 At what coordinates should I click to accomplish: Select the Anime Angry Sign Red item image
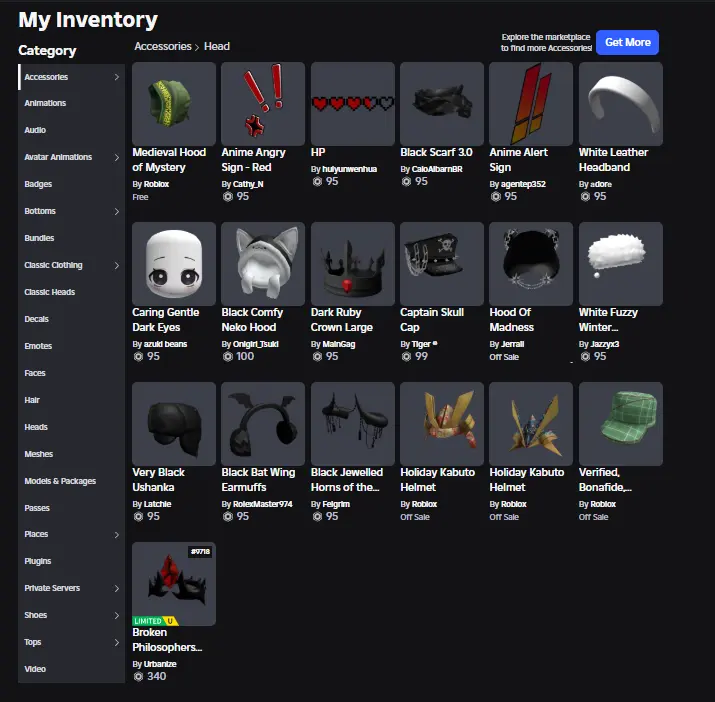point(263,104)
